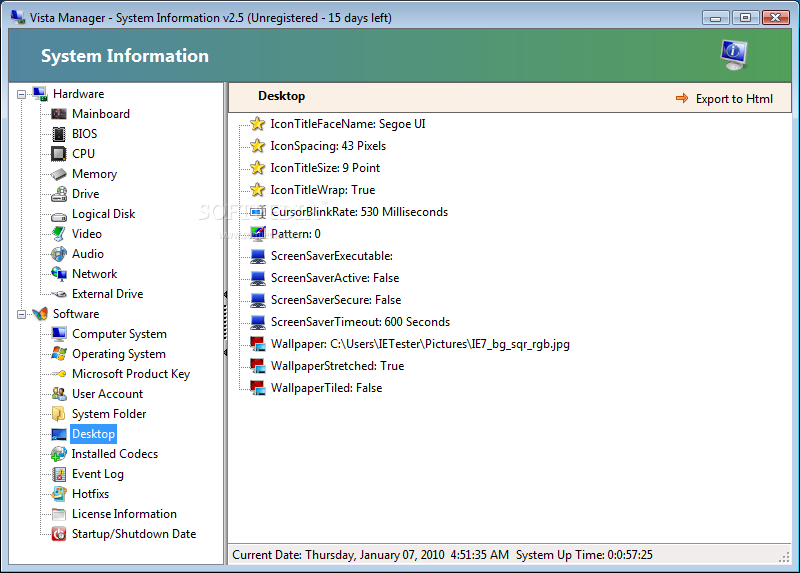Image resolution: width=800 pixels, height=573 pixels.
Task: Select the Pattern: 0 row
Action: pyautogui.click(x=296, y=234)
